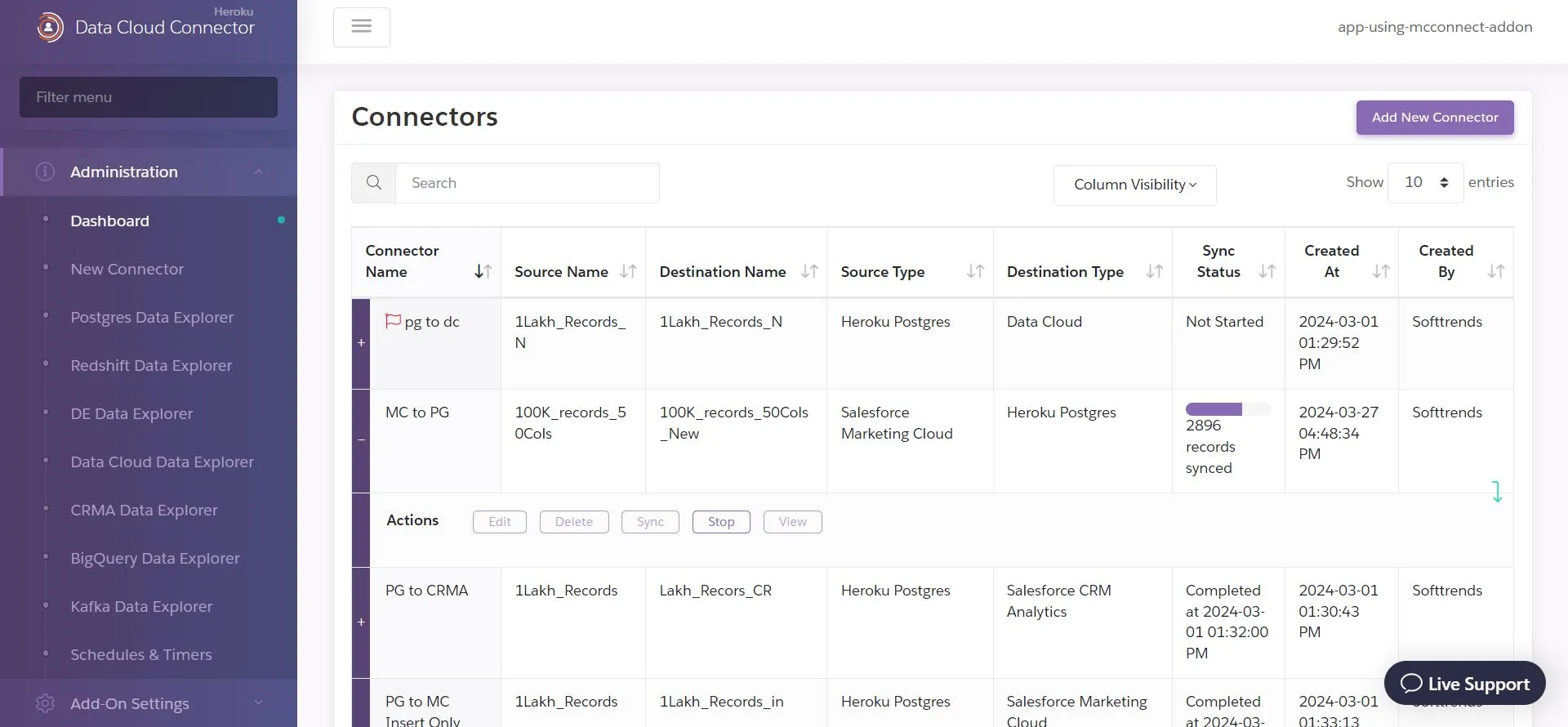Open Schedules & Timers
This screenshot has height=727, width=1568.
point(140,654)
